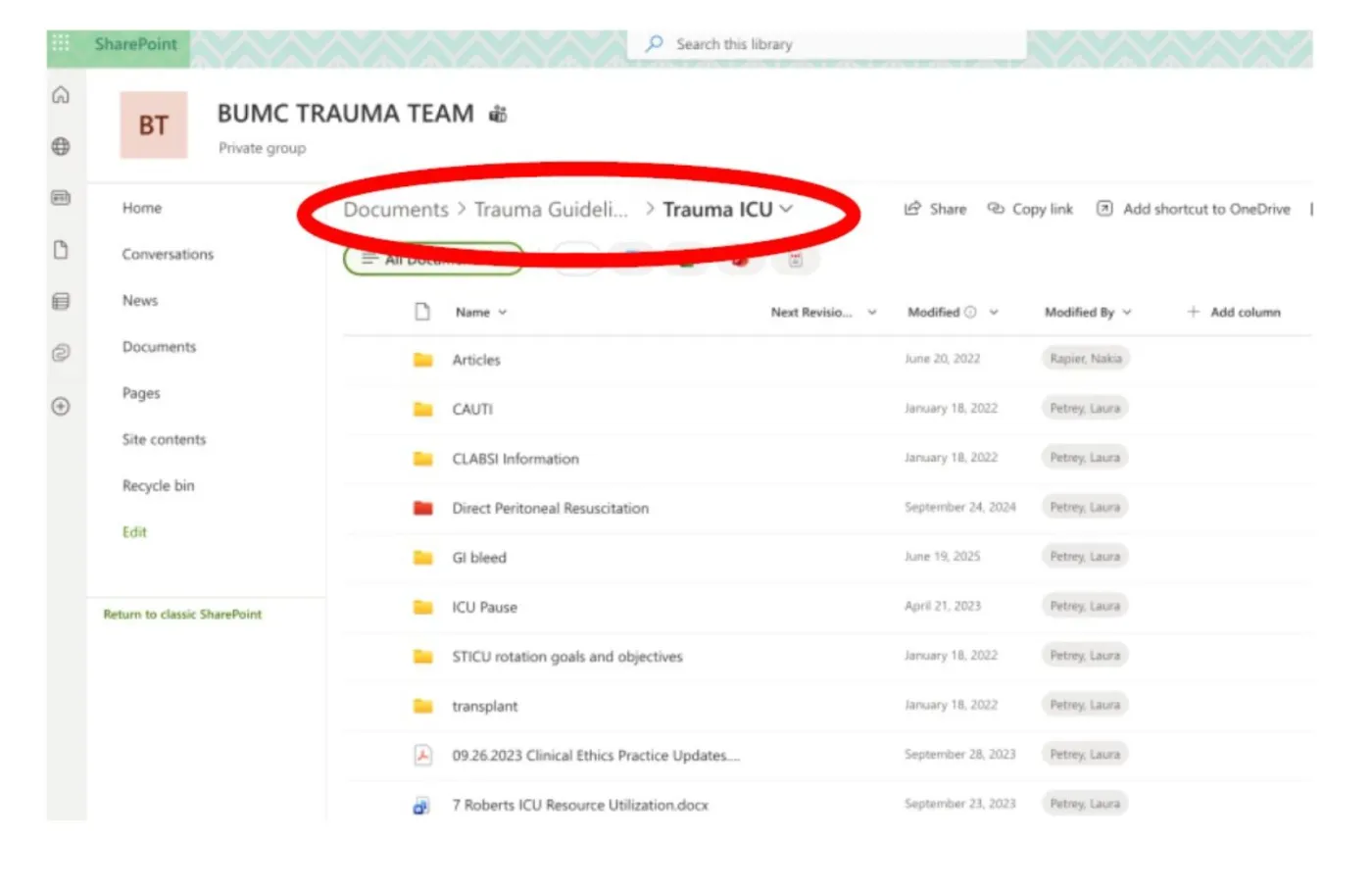The image size is (1372, 889).
Task: Go to Trauma Guideli... breadcrumb folder
Action: click(x=551, y=210)
